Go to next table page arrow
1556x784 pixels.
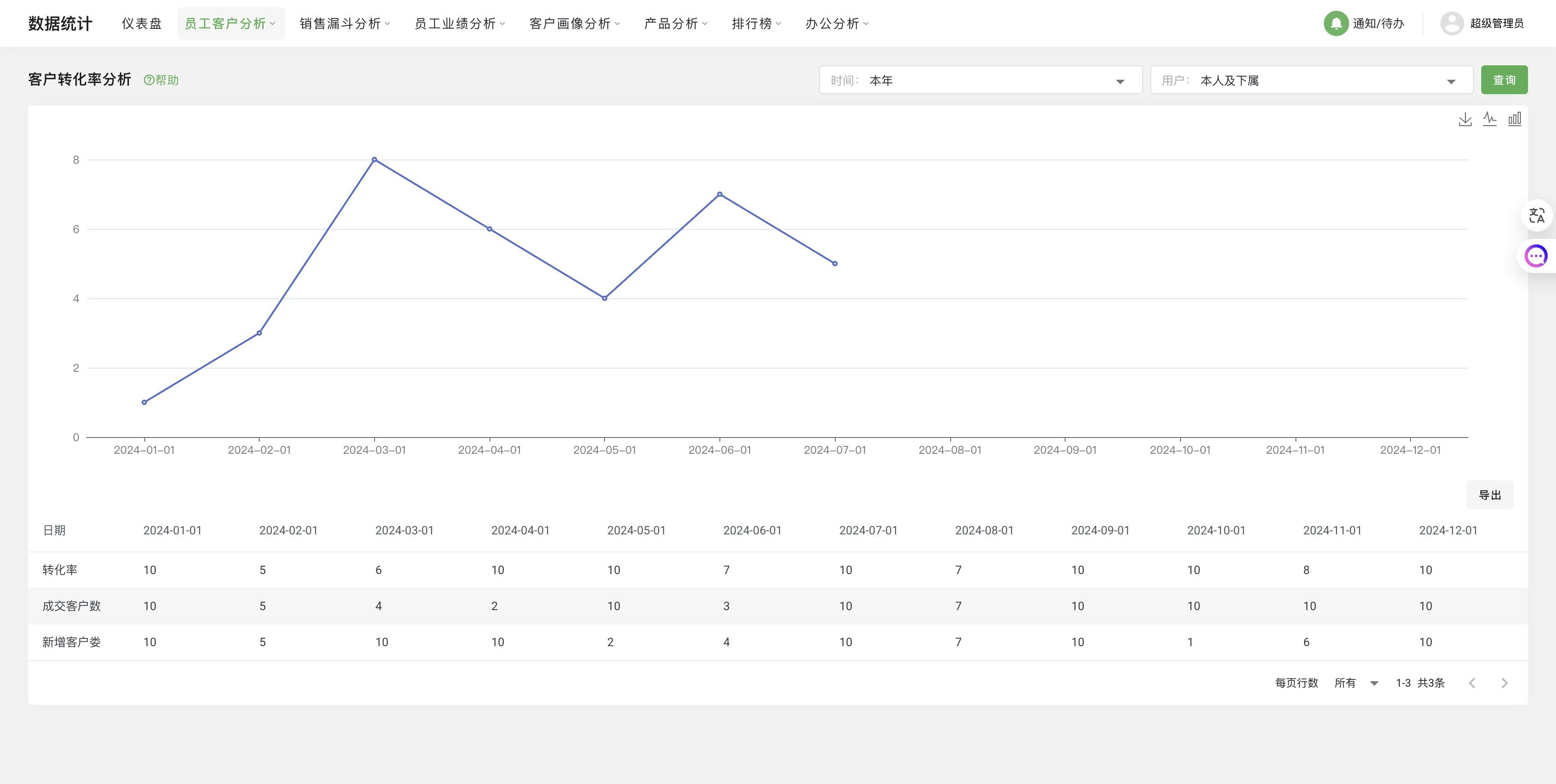pos(1504,683)
